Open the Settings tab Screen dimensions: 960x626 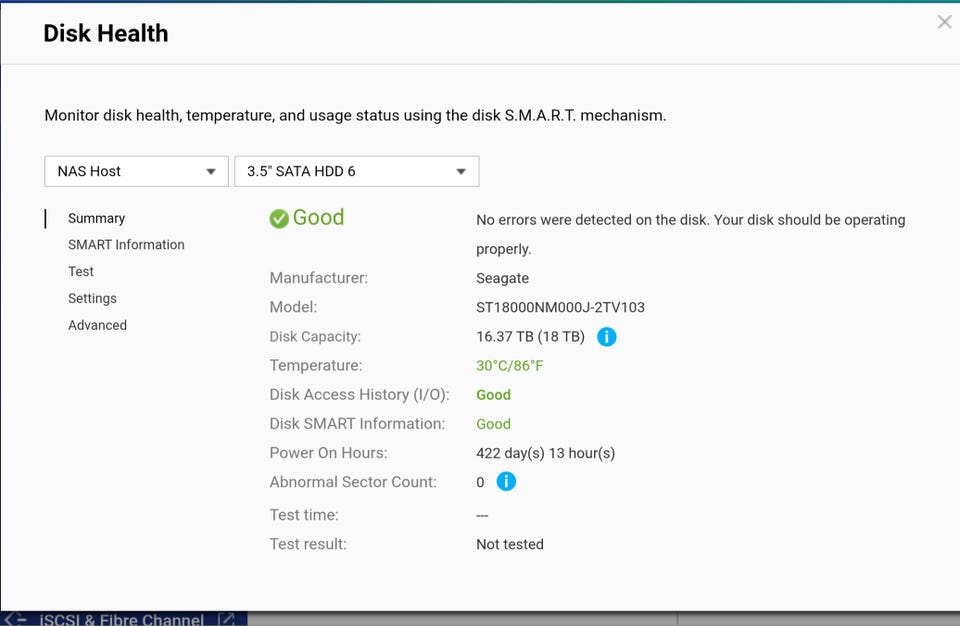tap(92, 298)
